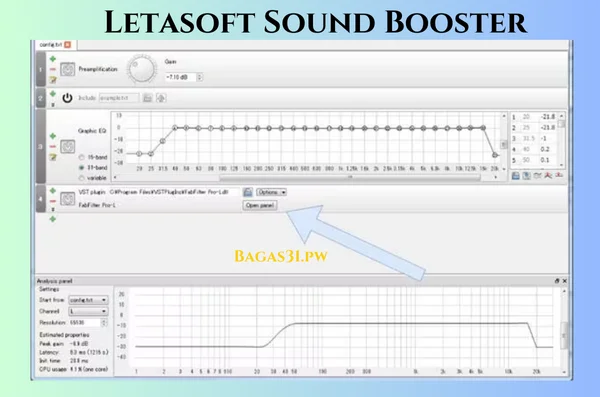Add a filter using plus in Graphic EQ row
Image resolution: width=600 pixels, height=397 pixels.
point(53,136)
